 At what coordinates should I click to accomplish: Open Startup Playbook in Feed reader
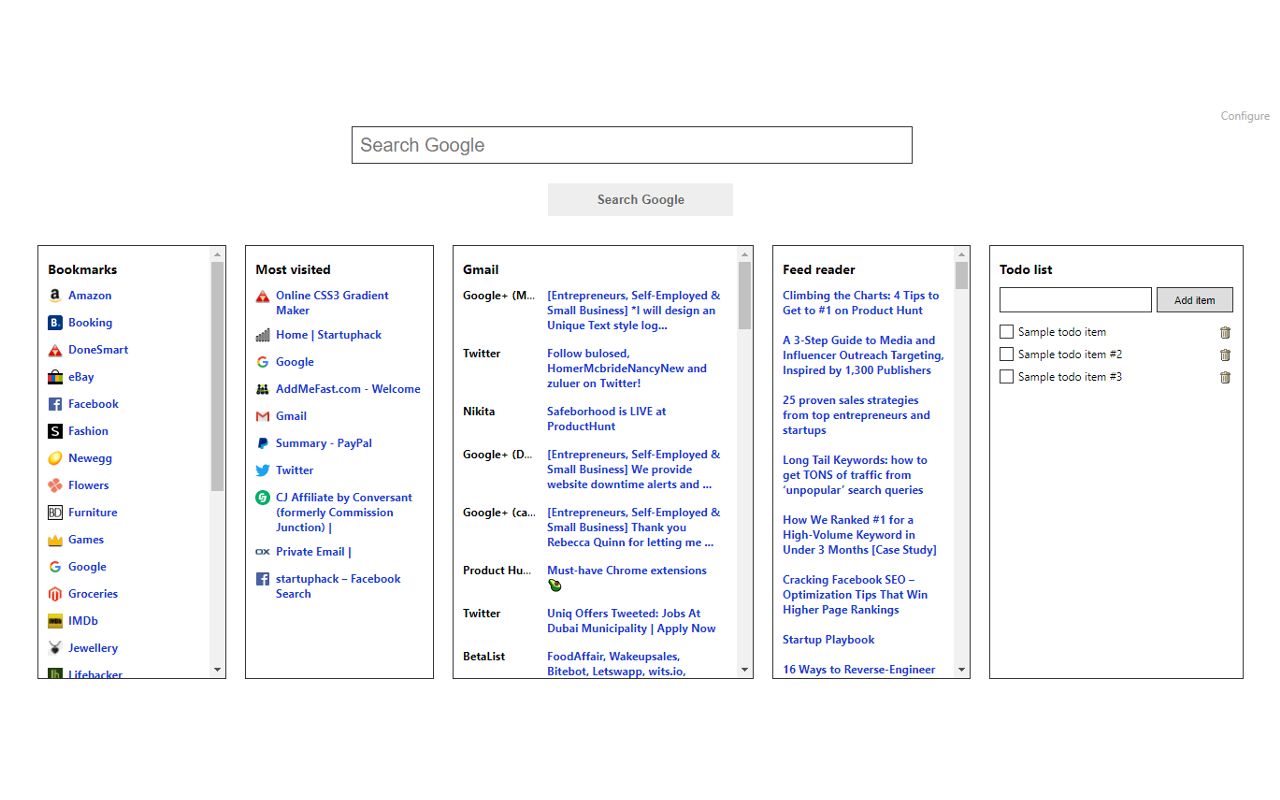click(828, 639)
